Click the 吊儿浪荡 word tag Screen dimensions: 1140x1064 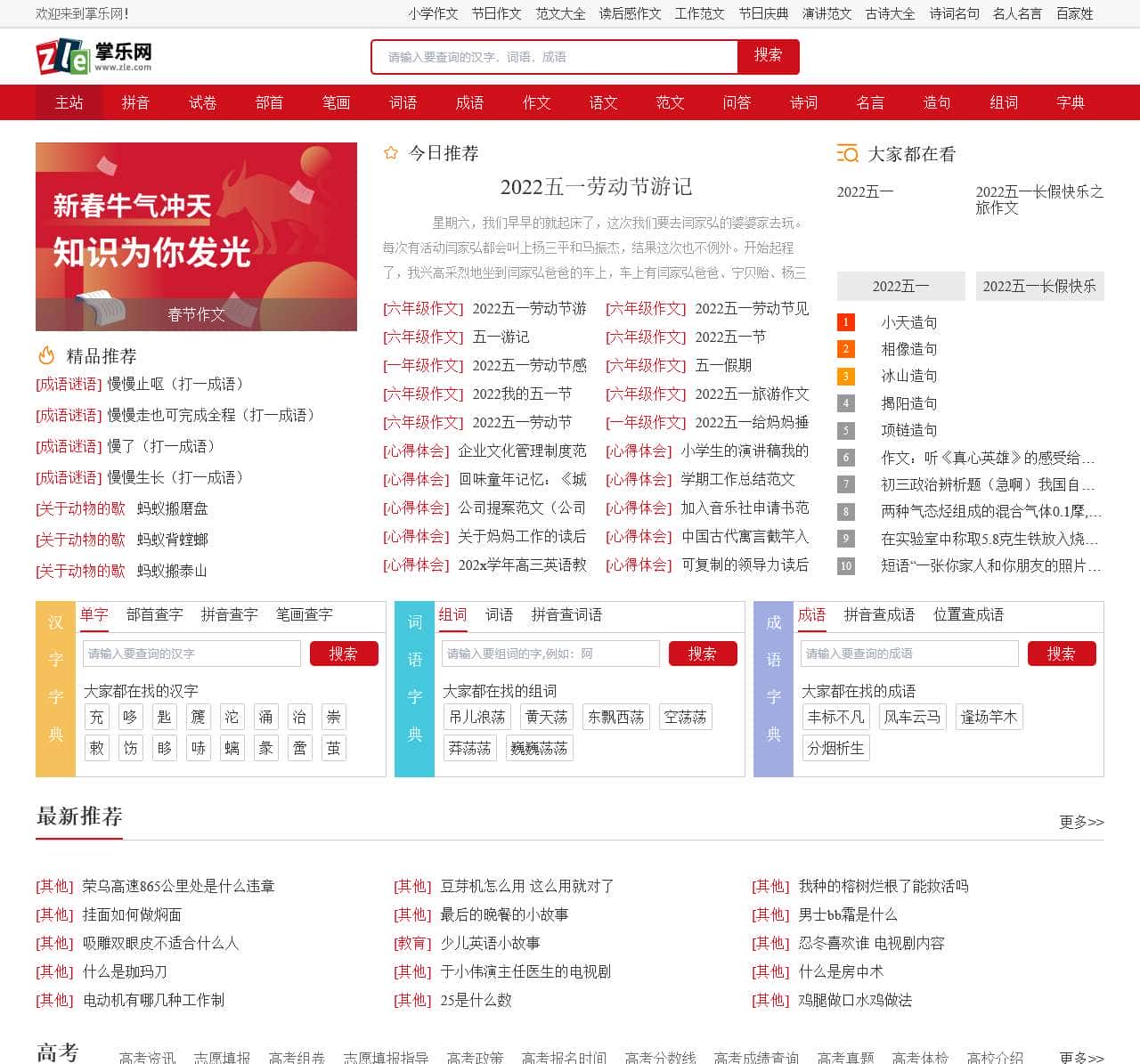pos(476,717)
